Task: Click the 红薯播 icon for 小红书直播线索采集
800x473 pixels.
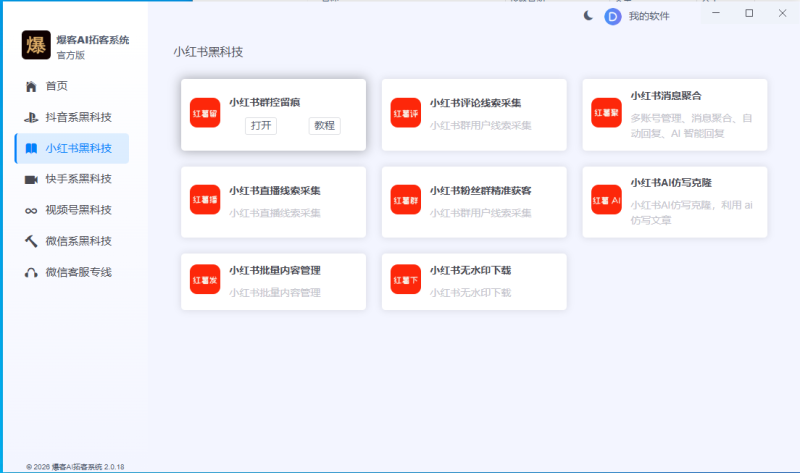Action: [x=205, y=200]
